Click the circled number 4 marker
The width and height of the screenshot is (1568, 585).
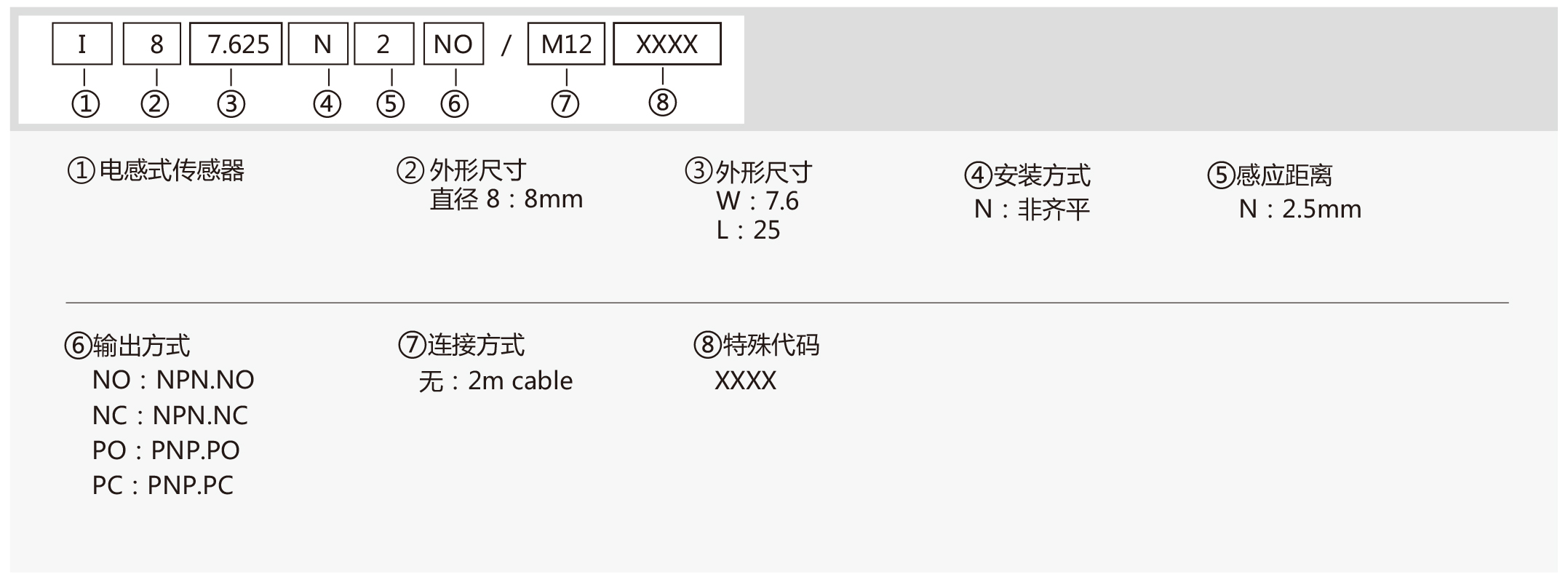[327, 104]
